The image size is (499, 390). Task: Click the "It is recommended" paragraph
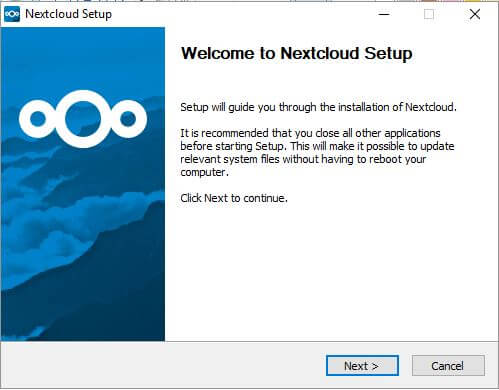(317, 153)
